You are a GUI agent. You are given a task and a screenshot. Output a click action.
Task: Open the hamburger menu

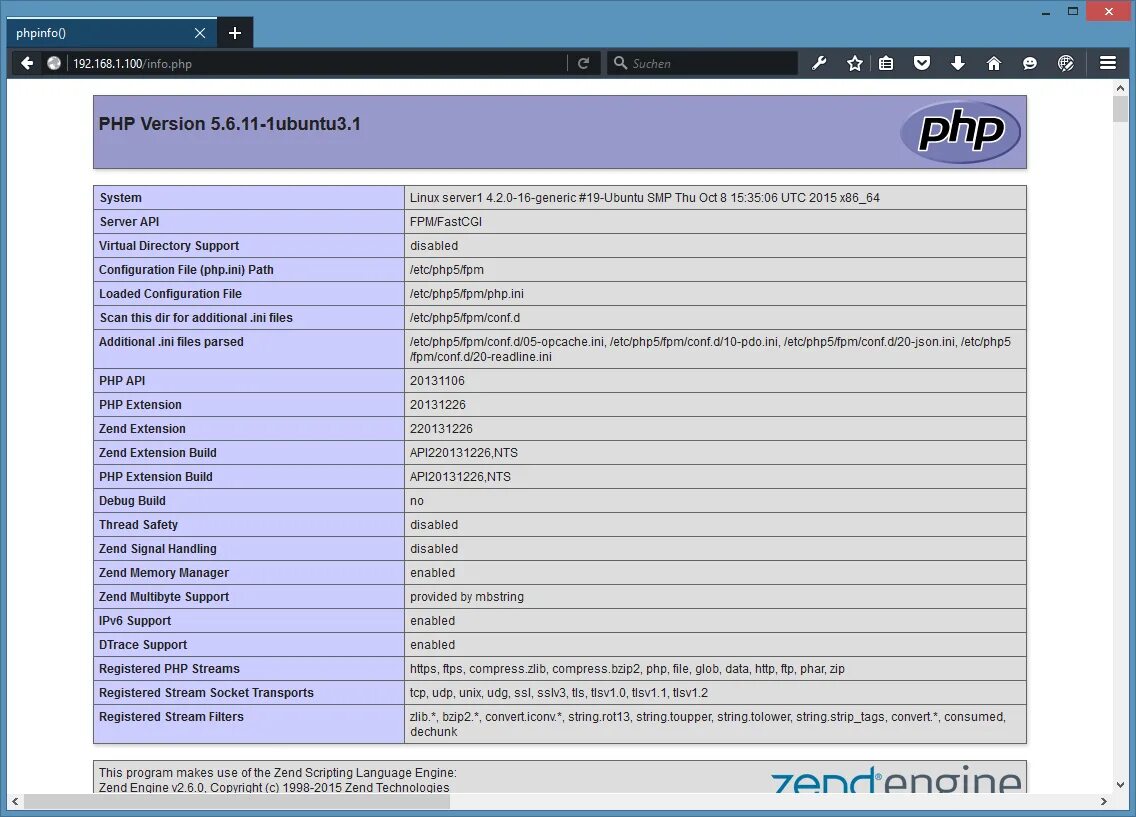point(1108,63)
